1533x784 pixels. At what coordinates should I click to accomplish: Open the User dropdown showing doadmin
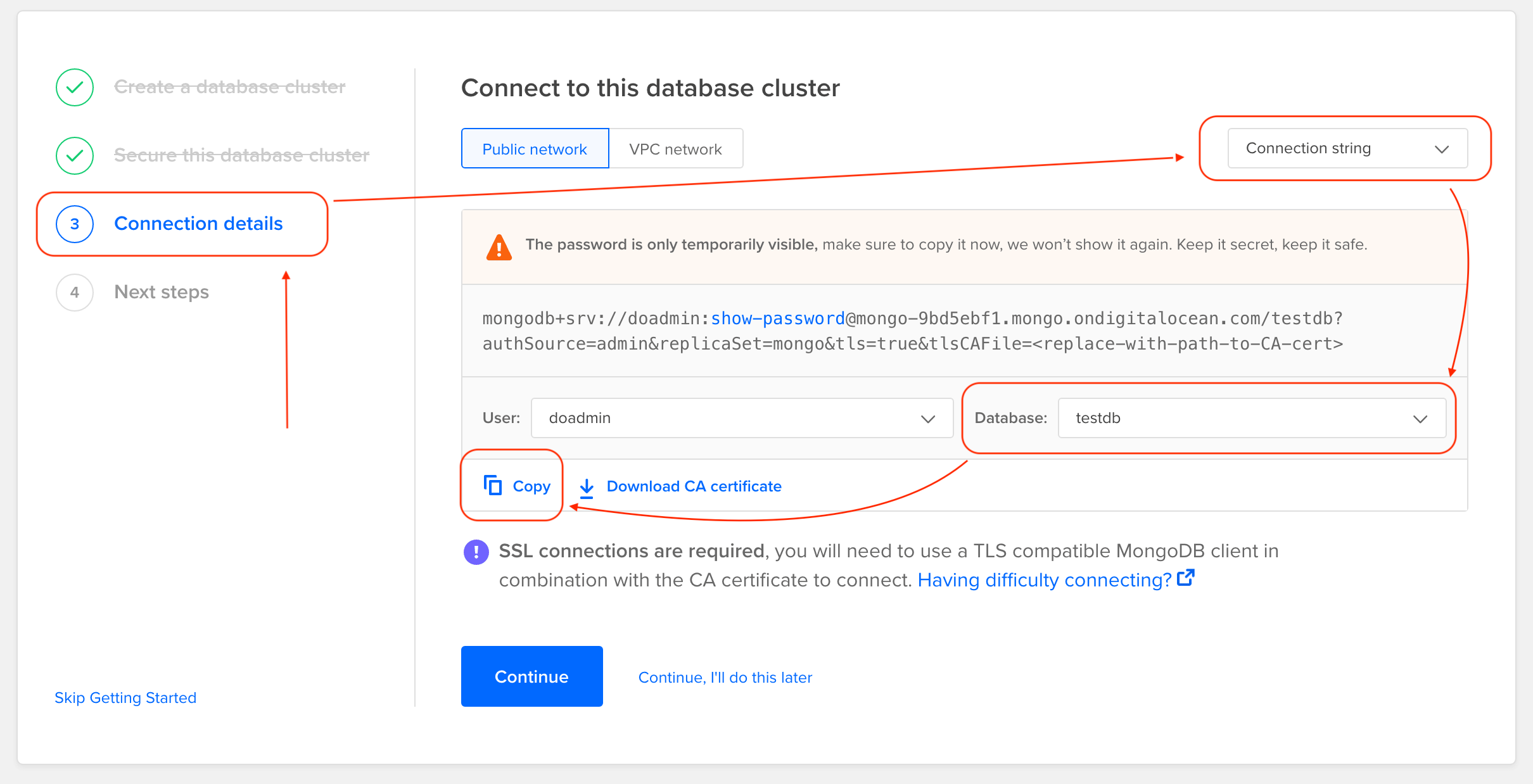(x=741, y=418)
